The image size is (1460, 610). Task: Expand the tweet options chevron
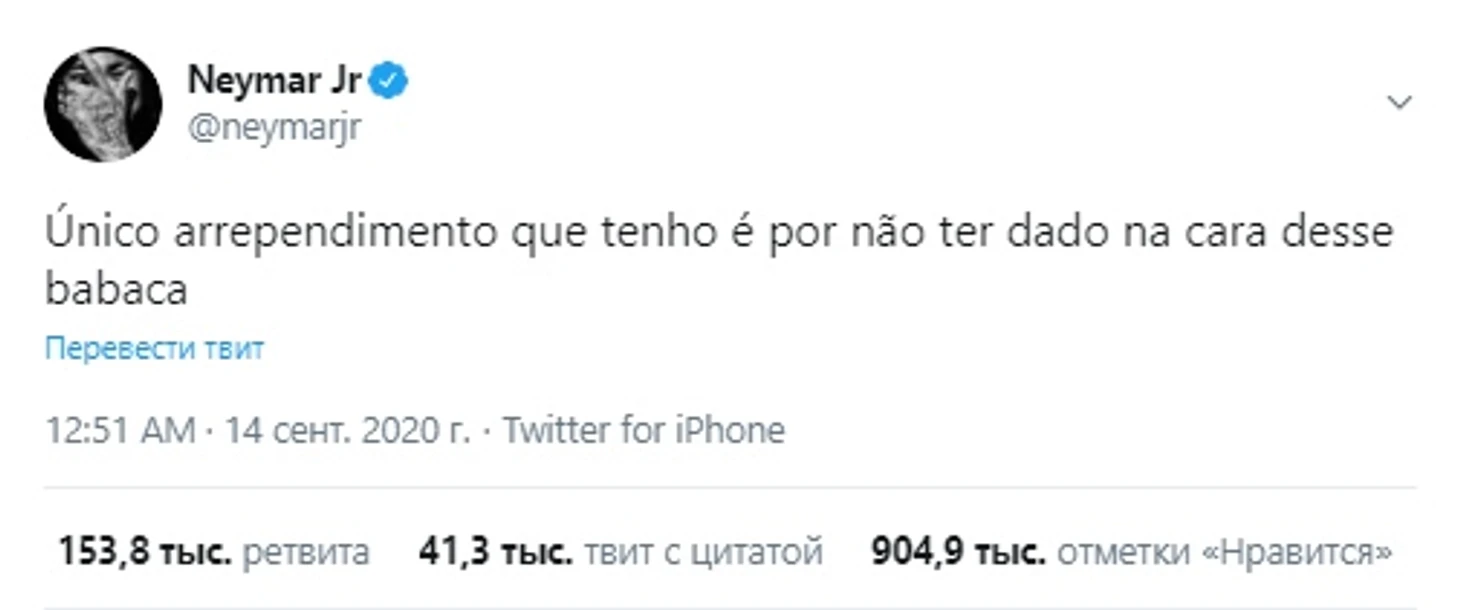(1400, 102)
